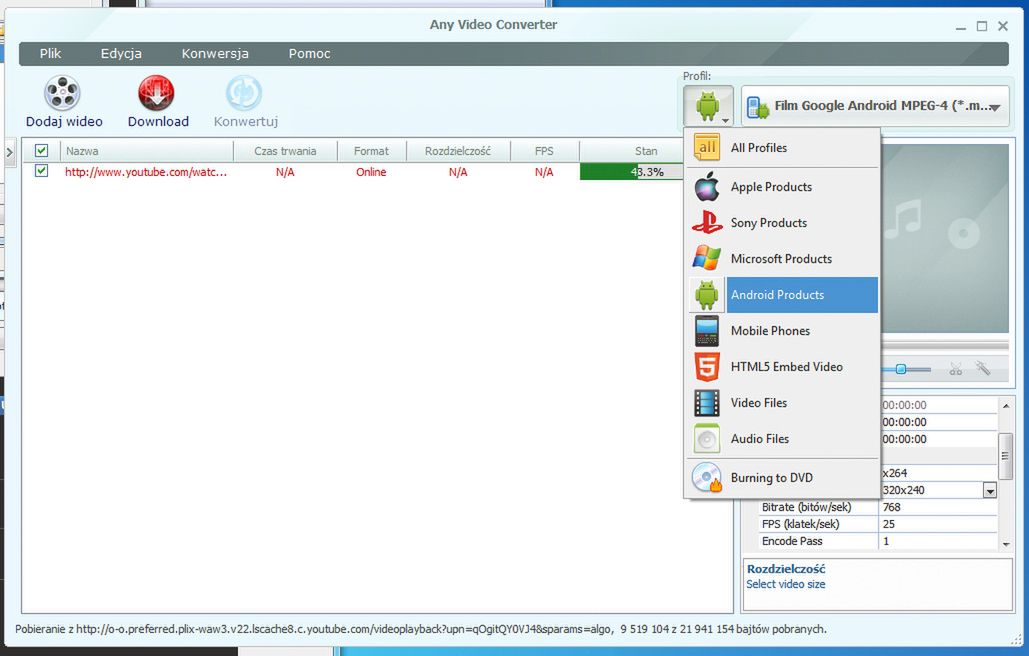Click the red Download icon
The image size is (1029, 656).
click(156, 92)
